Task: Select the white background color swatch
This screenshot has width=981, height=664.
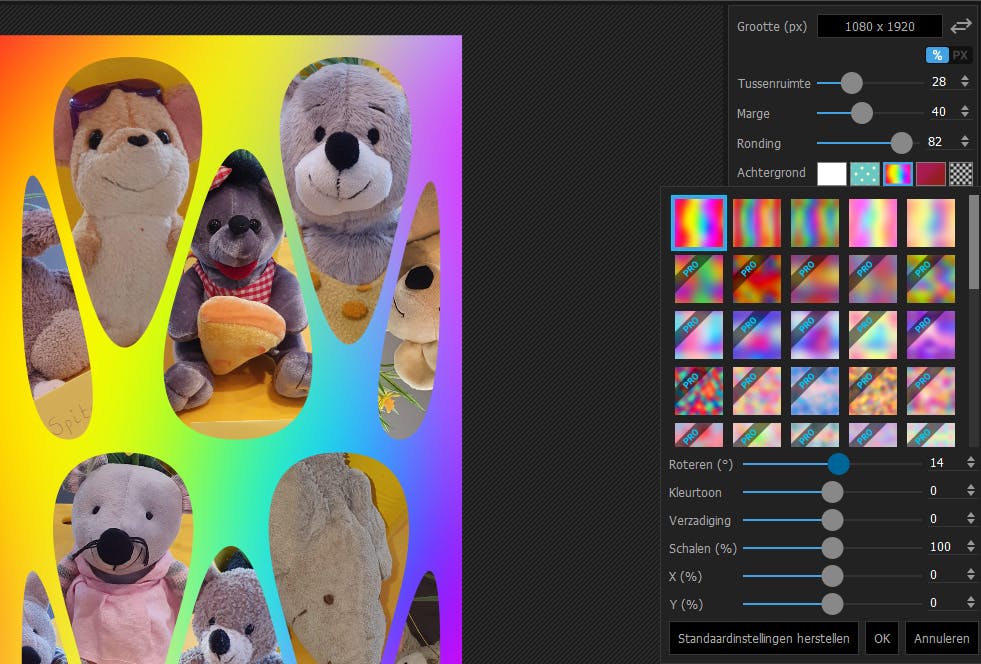Action: coord(832,173)
